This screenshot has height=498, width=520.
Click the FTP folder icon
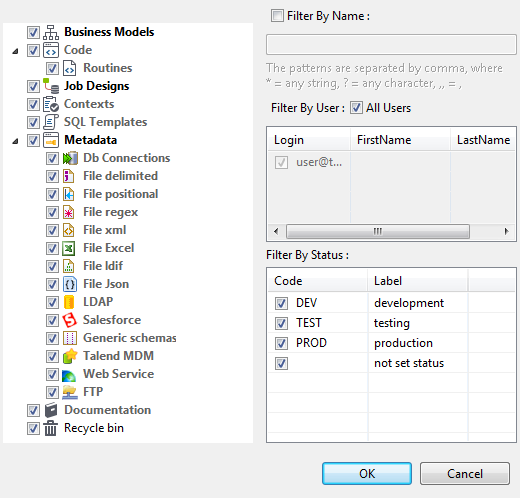(70, 392)
